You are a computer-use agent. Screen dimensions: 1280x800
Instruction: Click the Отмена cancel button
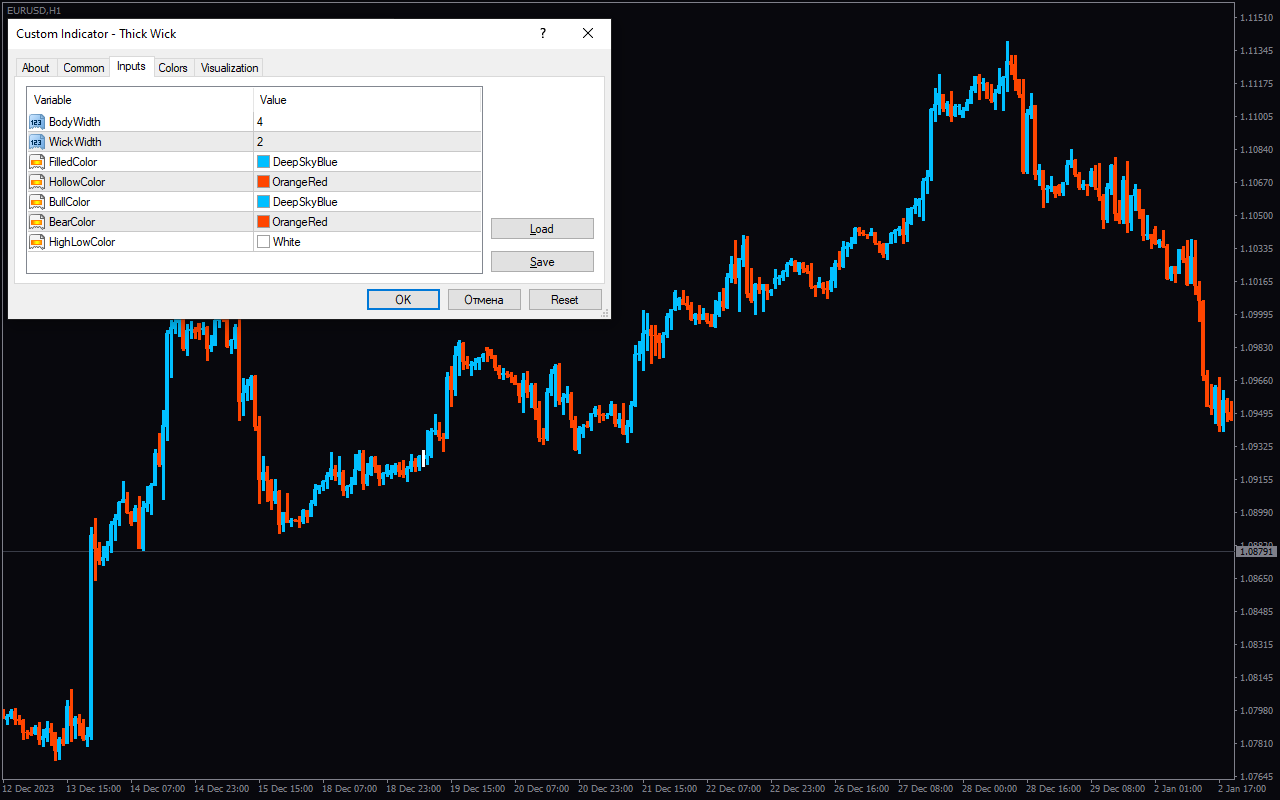[484, 300]
